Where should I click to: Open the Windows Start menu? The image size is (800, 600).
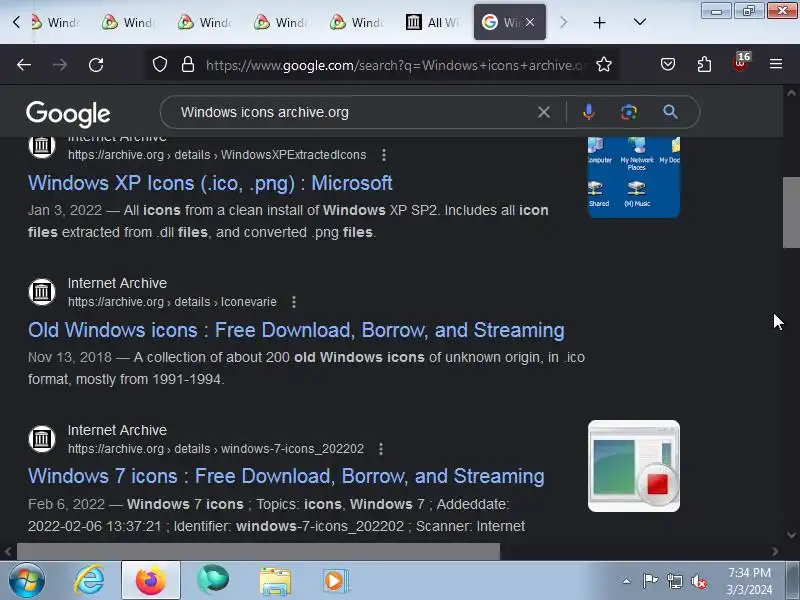[x=27, y=581]
